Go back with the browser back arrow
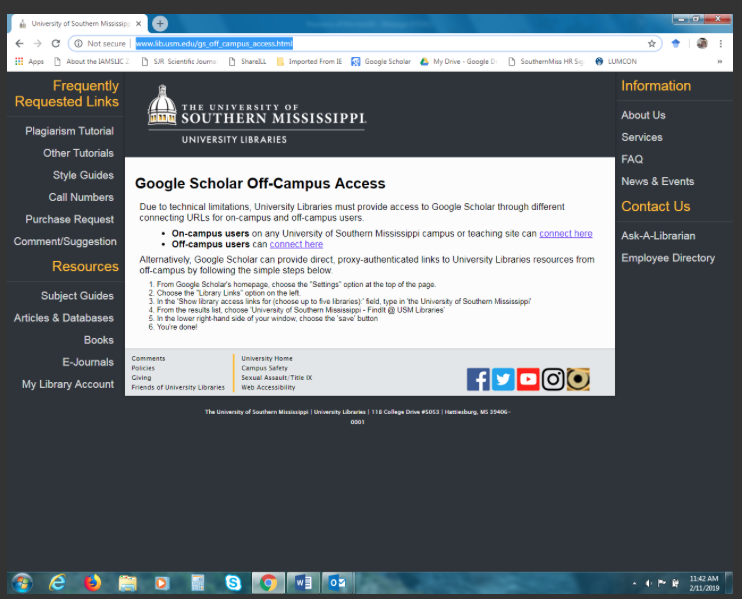The width and height of the screenshot is (742, 599). [x=19, y=44]
